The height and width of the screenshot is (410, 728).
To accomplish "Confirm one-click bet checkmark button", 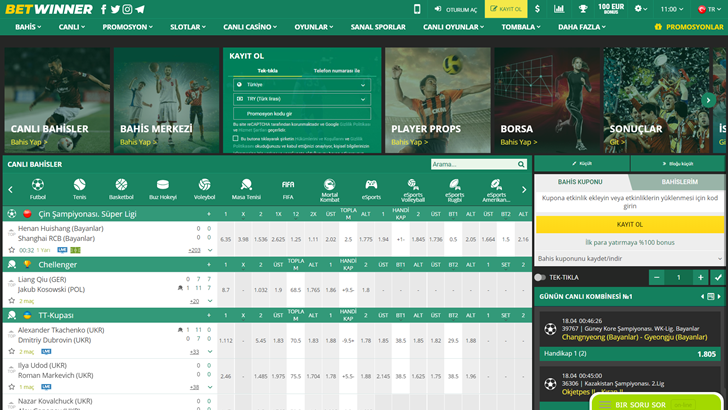I will 718,277.
